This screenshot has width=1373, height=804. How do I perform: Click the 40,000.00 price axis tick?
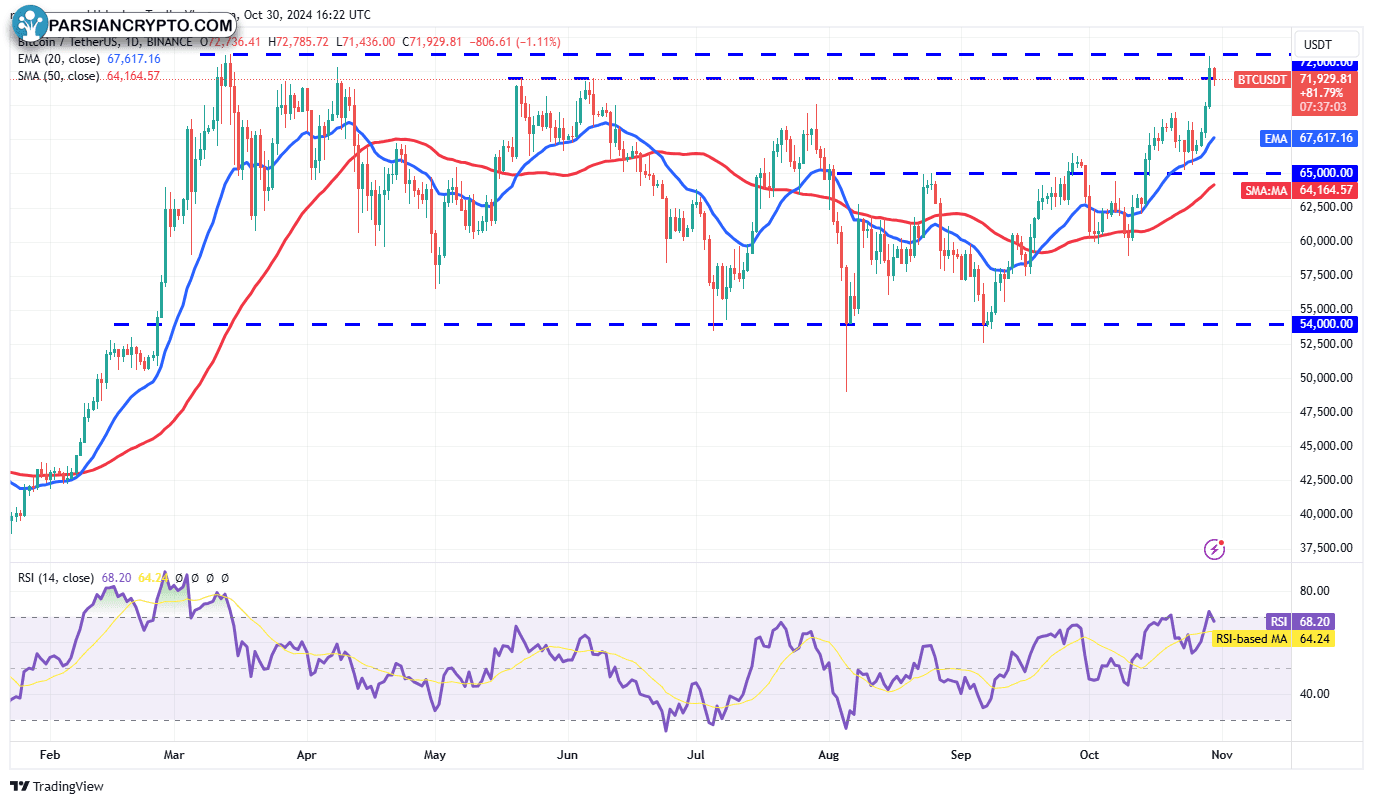1326,514
